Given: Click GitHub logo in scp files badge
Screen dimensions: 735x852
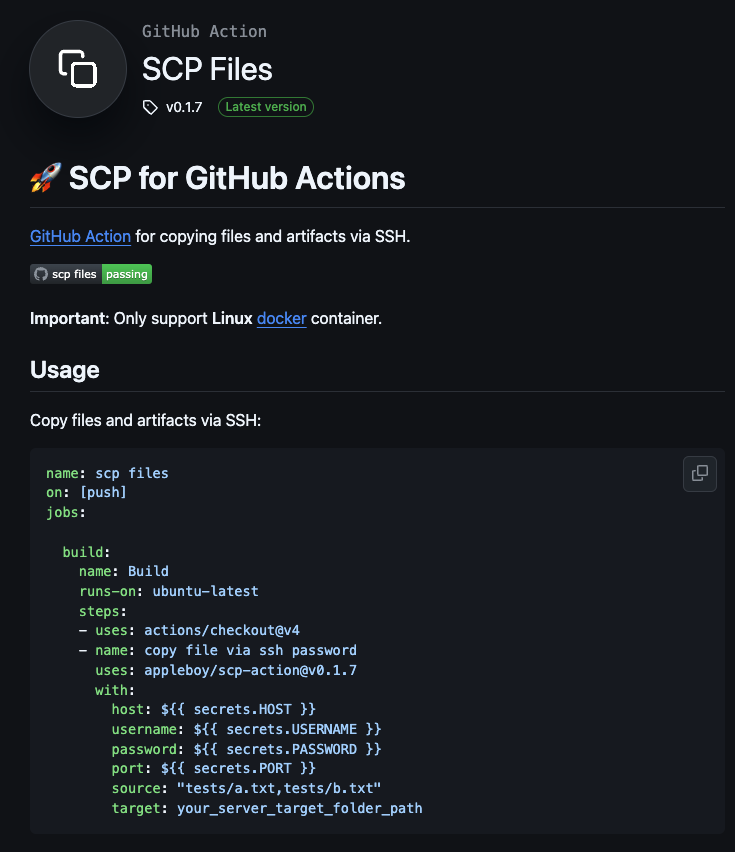Looking at the screenshot, I should [x=41, y=274].
